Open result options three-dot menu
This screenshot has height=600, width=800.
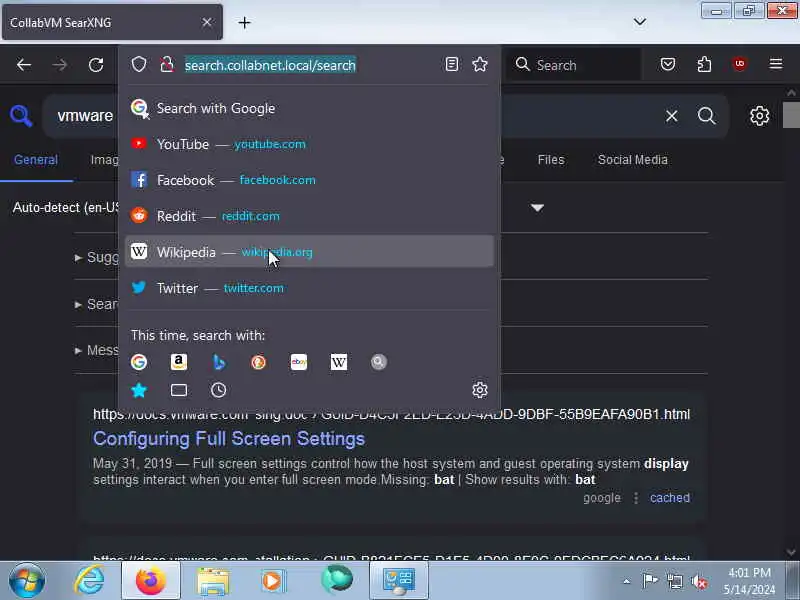pyautogui.click(x=636, y=498)
